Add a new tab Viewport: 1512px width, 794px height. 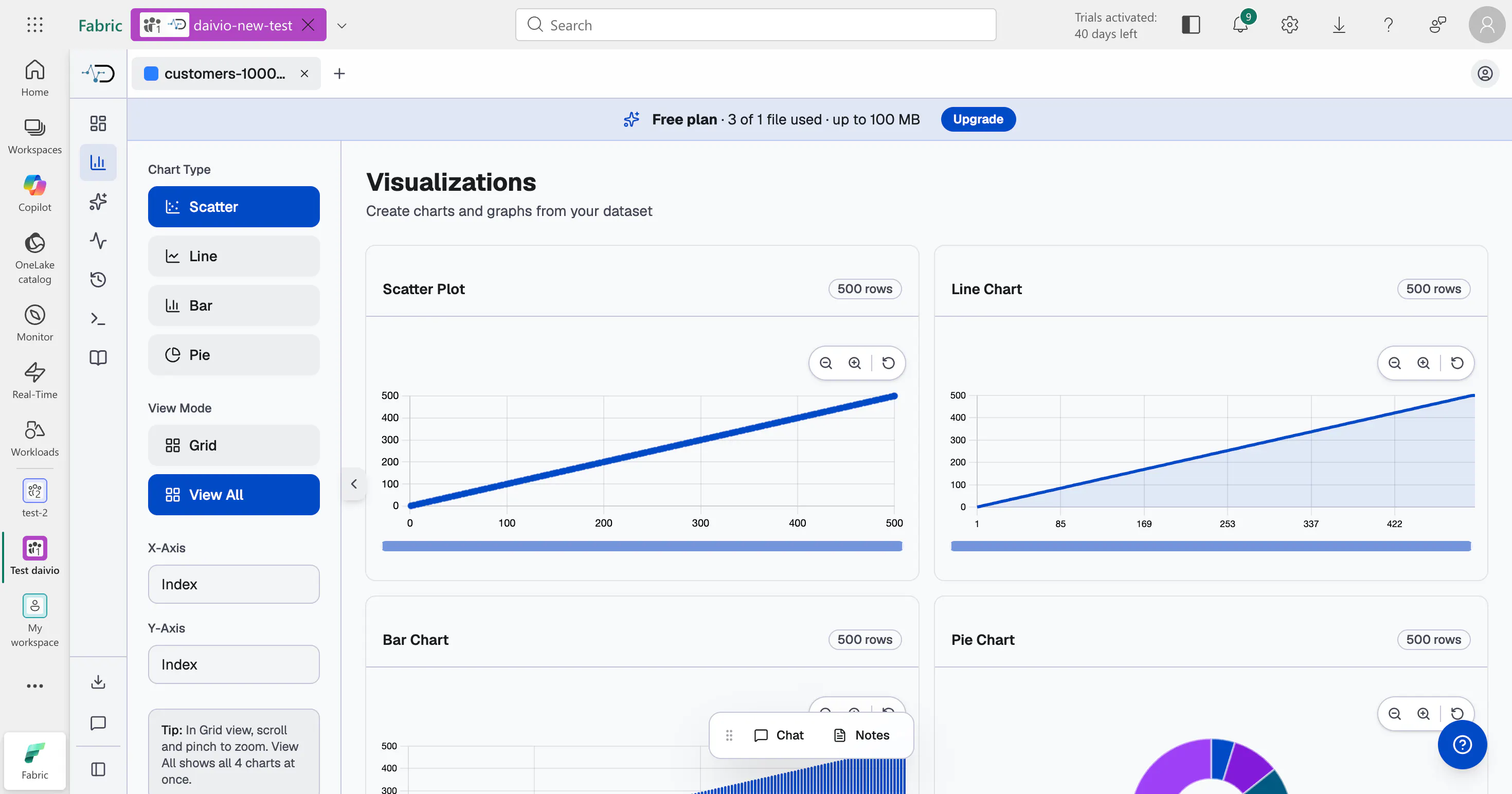339,74
